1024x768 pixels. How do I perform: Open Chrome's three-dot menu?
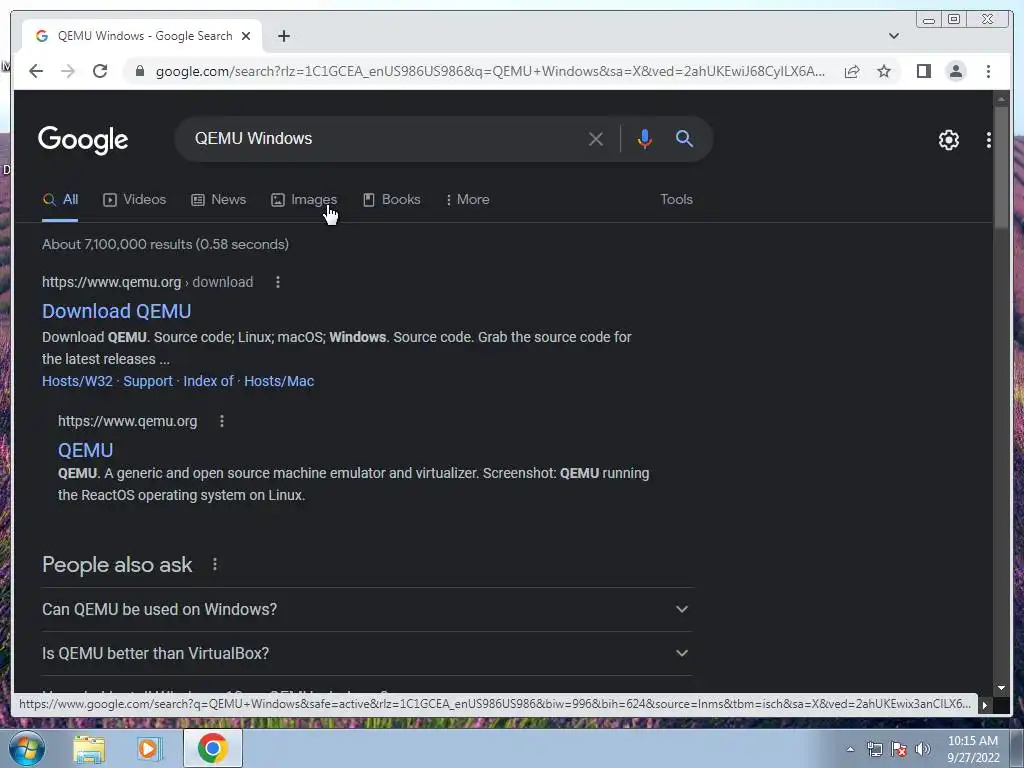[x=988, y=71]
